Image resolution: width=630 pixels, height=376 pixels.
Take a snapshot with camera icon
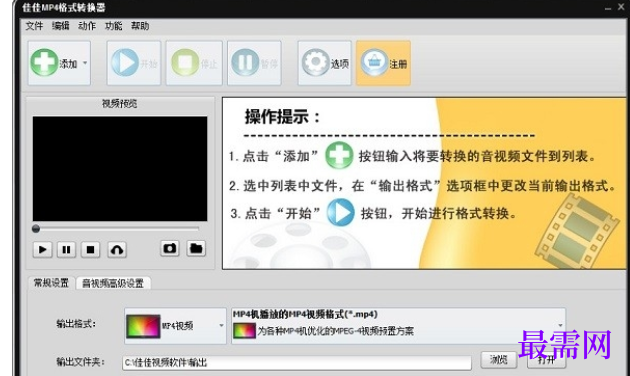click(170, 248)
